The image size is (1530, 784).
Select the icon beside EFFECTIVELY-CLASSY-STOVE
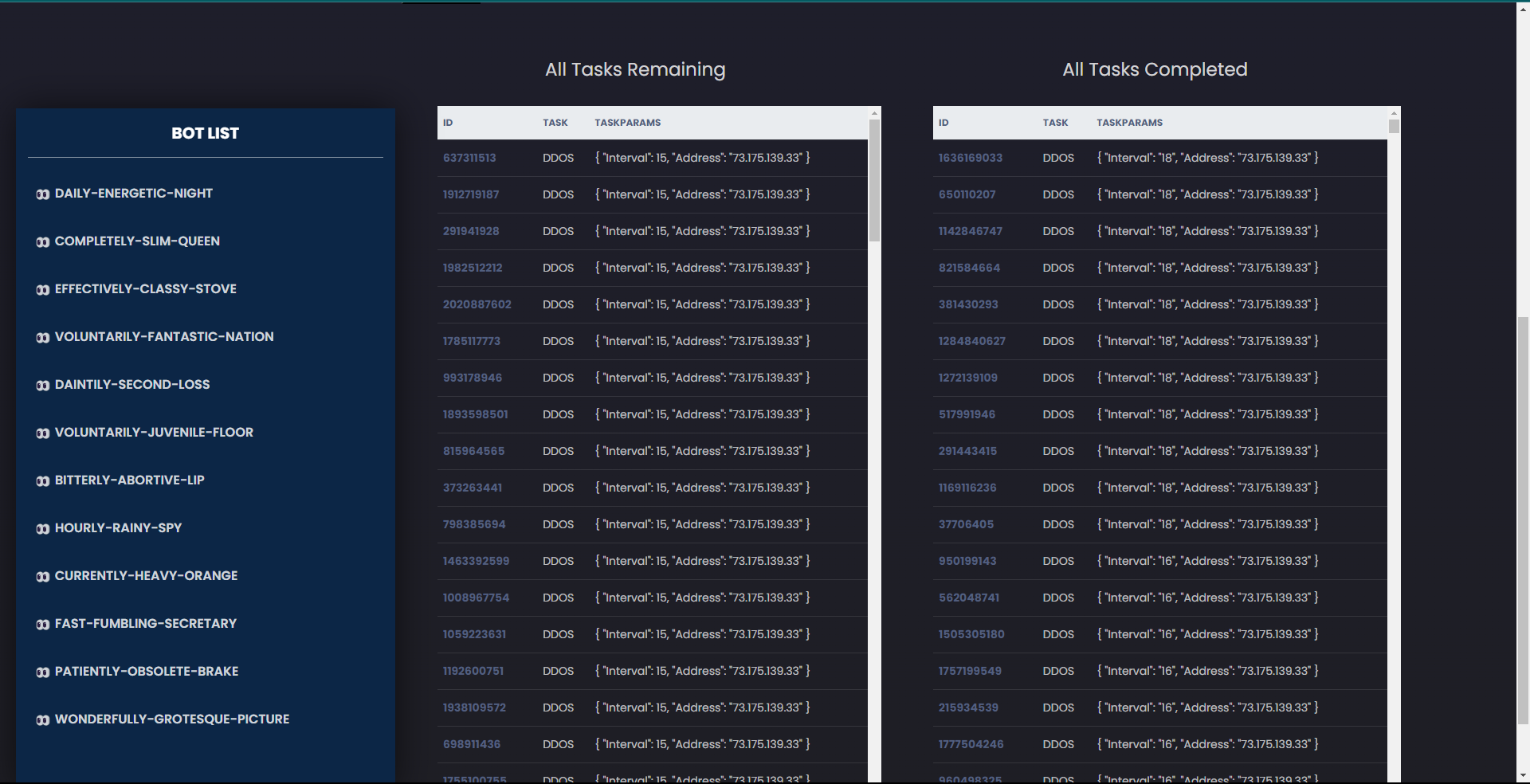coord(43,290)
